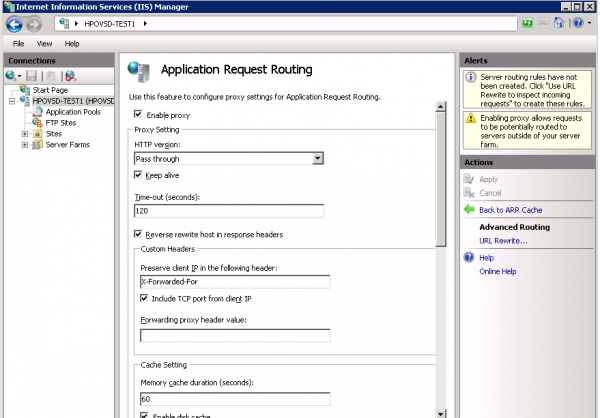Click the Application Request Routing feature icon

(139, 72)
